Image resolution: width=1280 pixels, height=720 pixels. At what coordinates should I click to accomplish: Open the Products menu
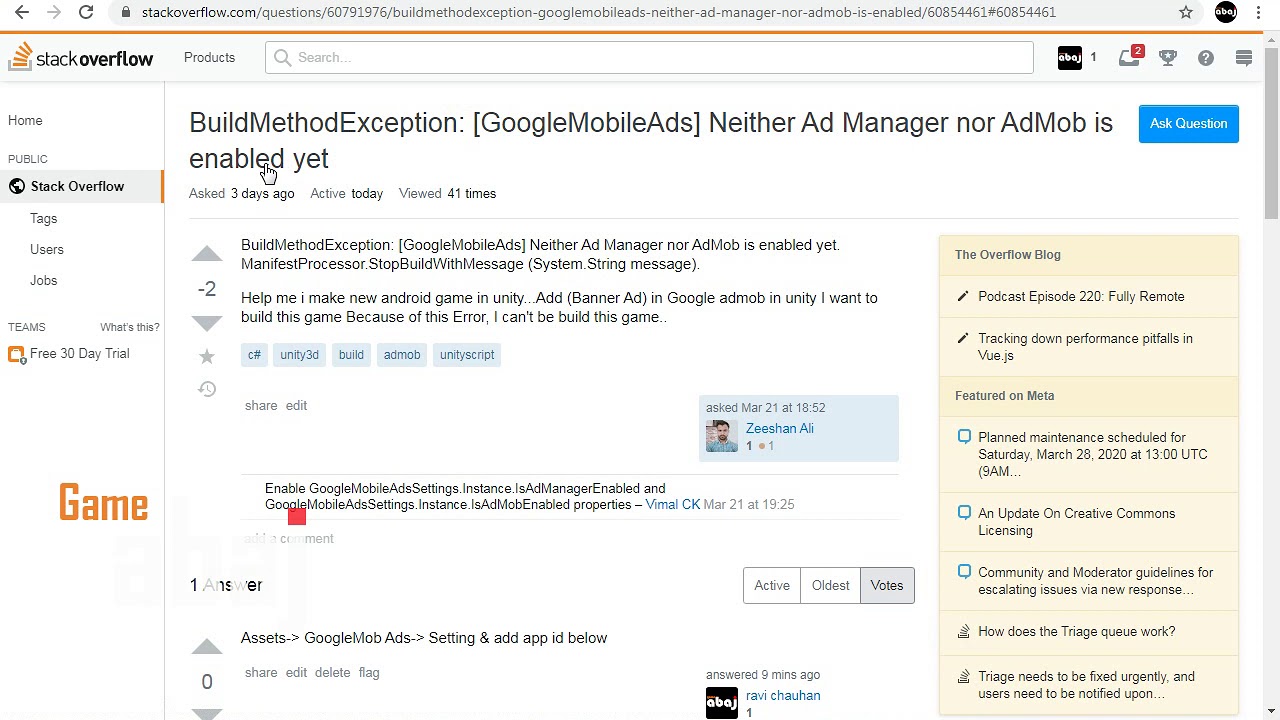209,57
